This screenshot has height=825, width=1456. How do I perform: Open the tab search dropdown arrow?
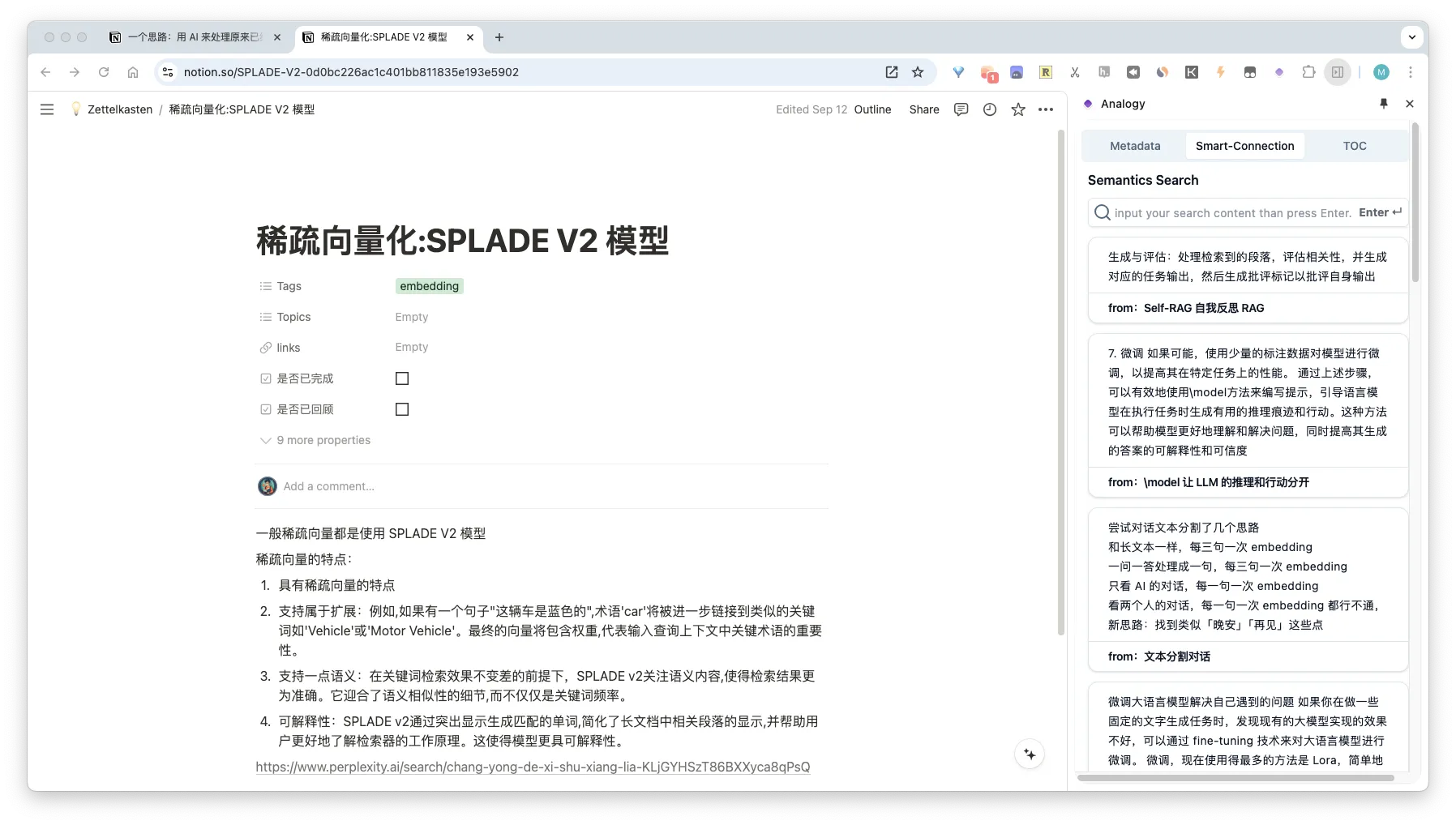pos(1412,37)
